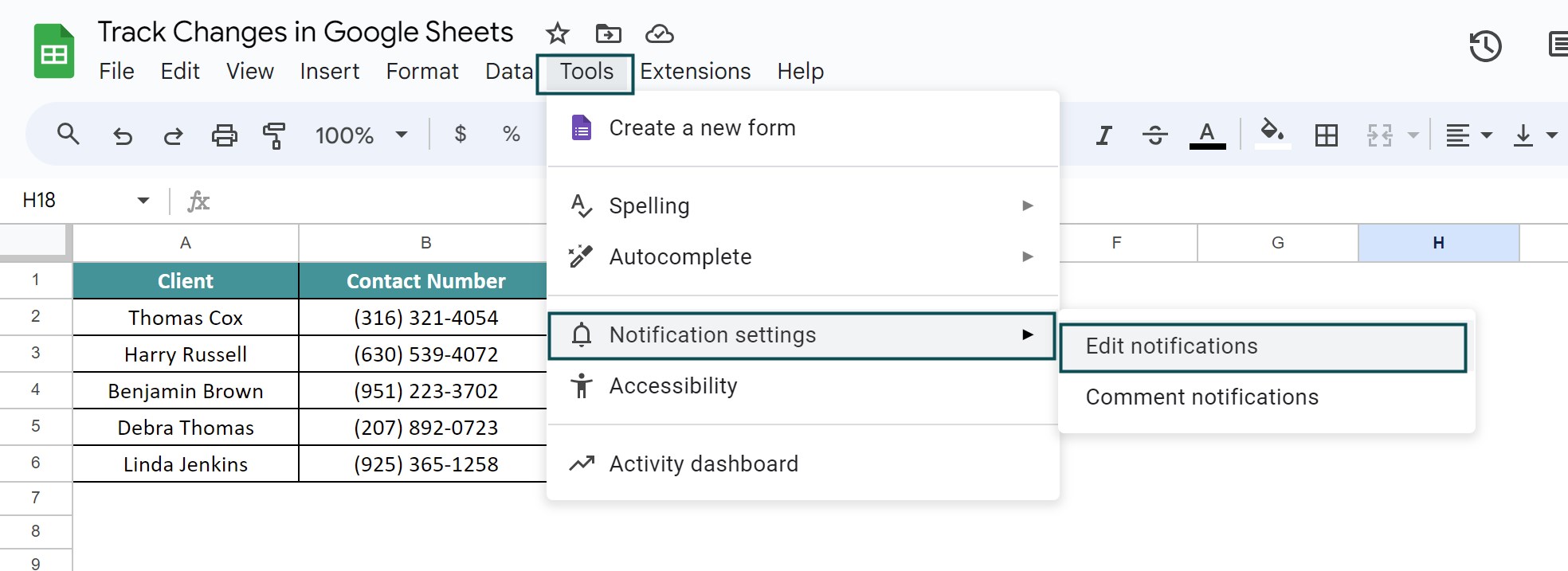Click the search menus magnifier icon
The image size is (1568, 571).
(69, 135)
